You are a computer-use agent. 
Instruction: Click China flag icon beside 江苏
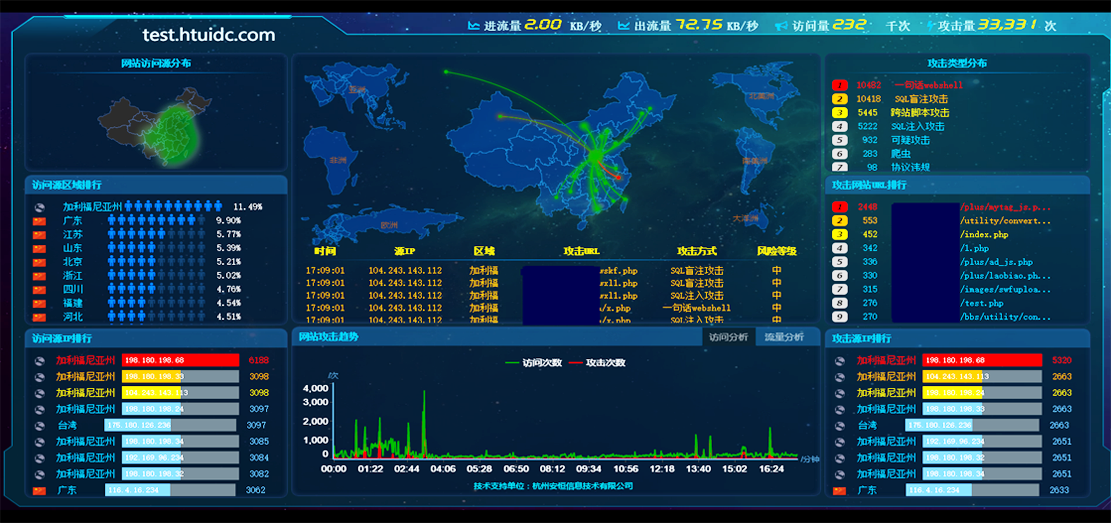(x=40, y=234)
